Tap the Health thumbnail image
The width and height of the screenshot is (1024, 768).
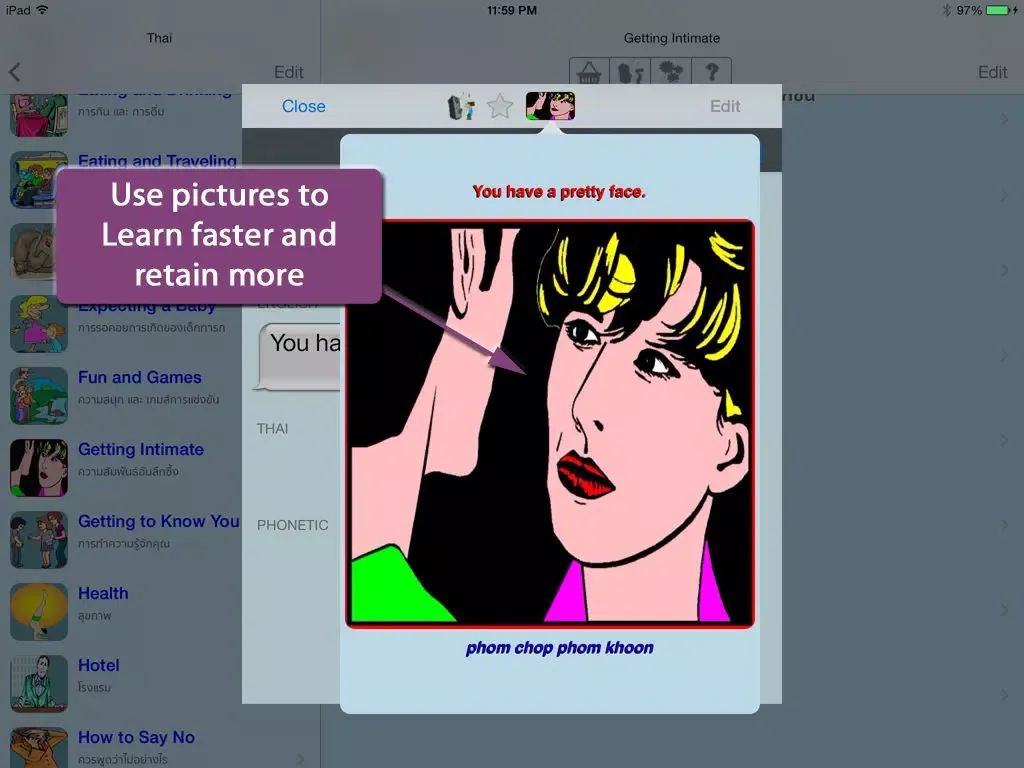39,611
